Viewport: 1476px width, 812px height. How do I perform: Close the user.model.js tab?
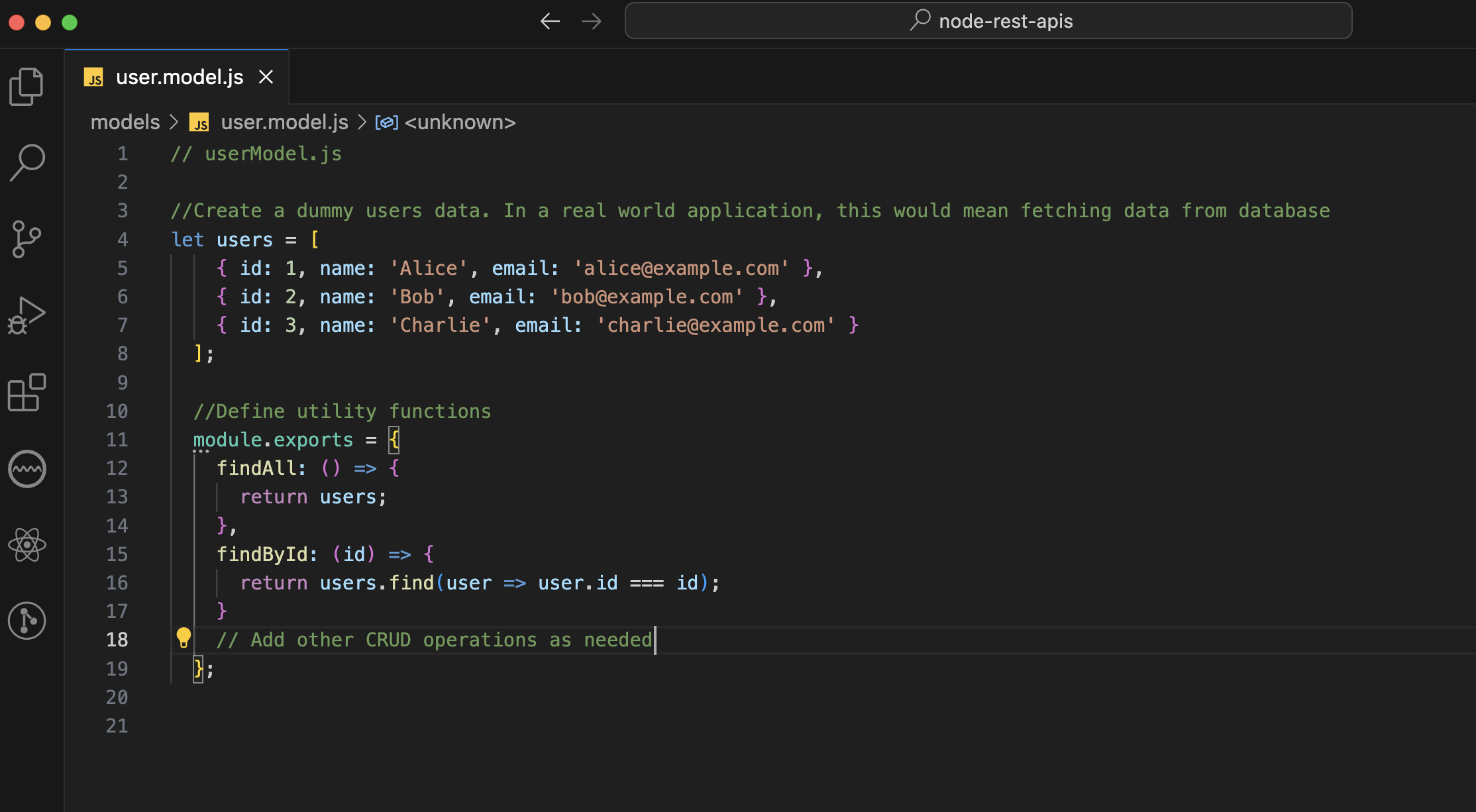click(x=266, y=77)
